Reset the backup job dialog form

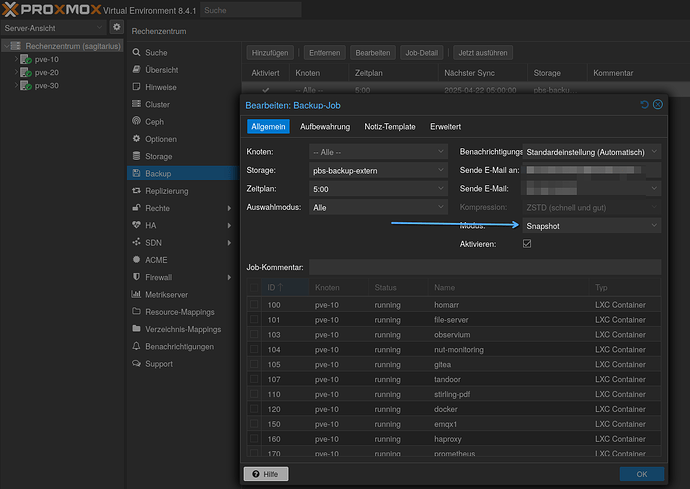(x=644, y=105)
